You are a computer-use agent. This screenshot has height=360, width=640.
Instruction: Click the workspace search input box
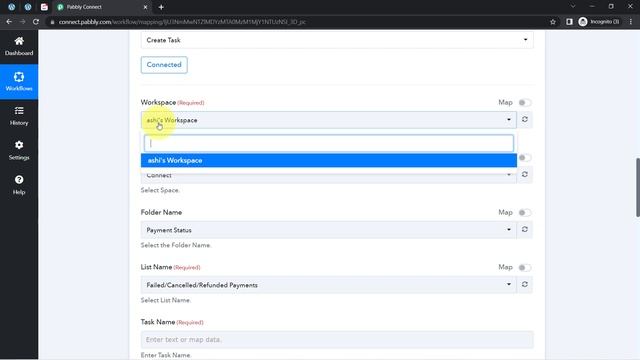click(x=329, y=143)
